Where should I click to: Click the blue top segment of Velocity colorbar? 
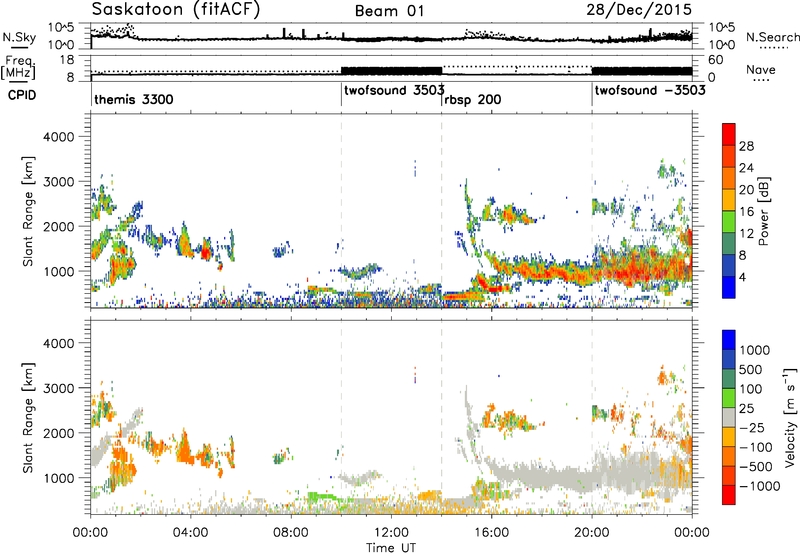coord(729,339)
